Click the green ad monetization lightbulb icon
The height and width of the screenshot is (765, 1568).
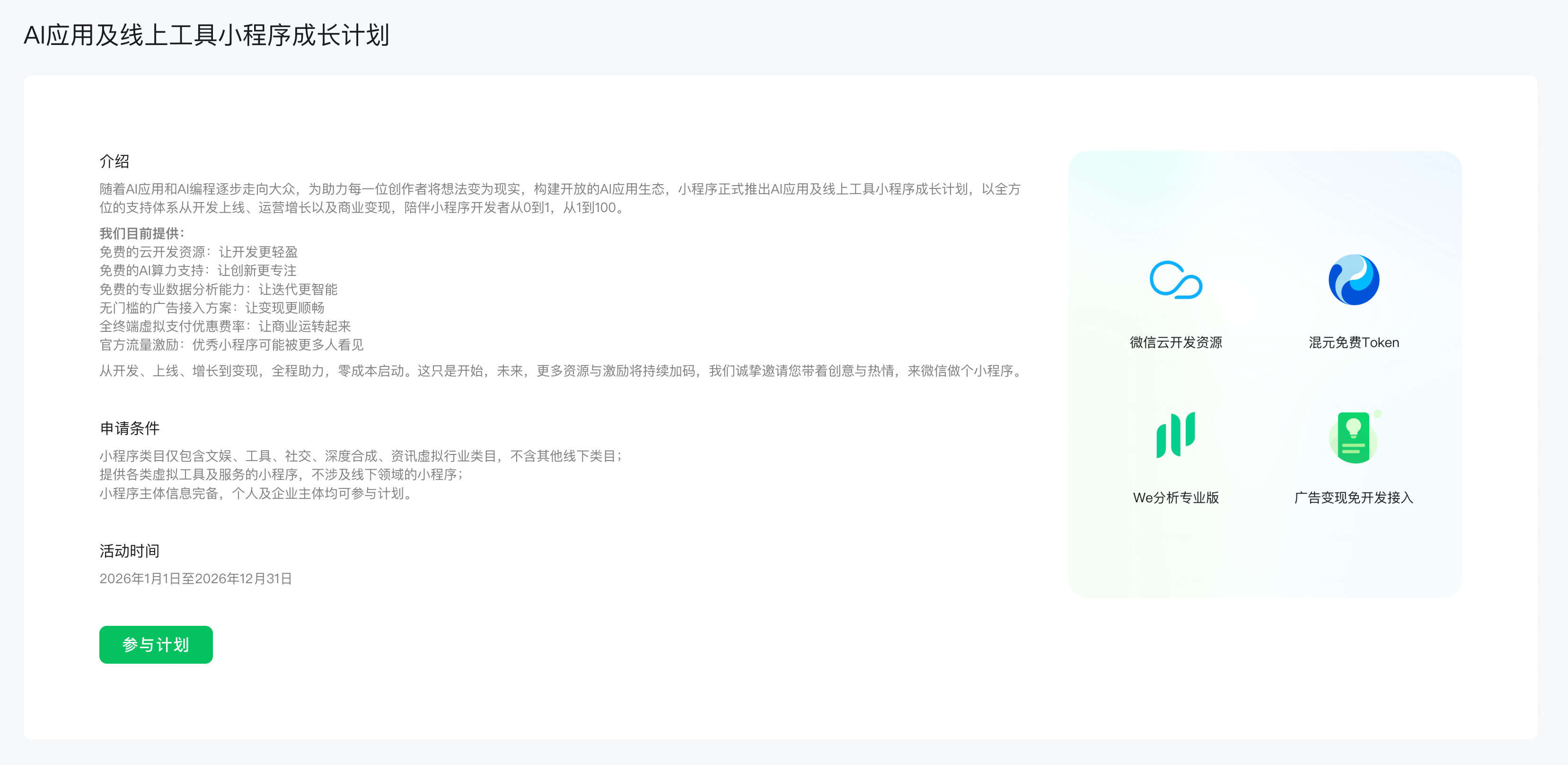pos(1353,437)
